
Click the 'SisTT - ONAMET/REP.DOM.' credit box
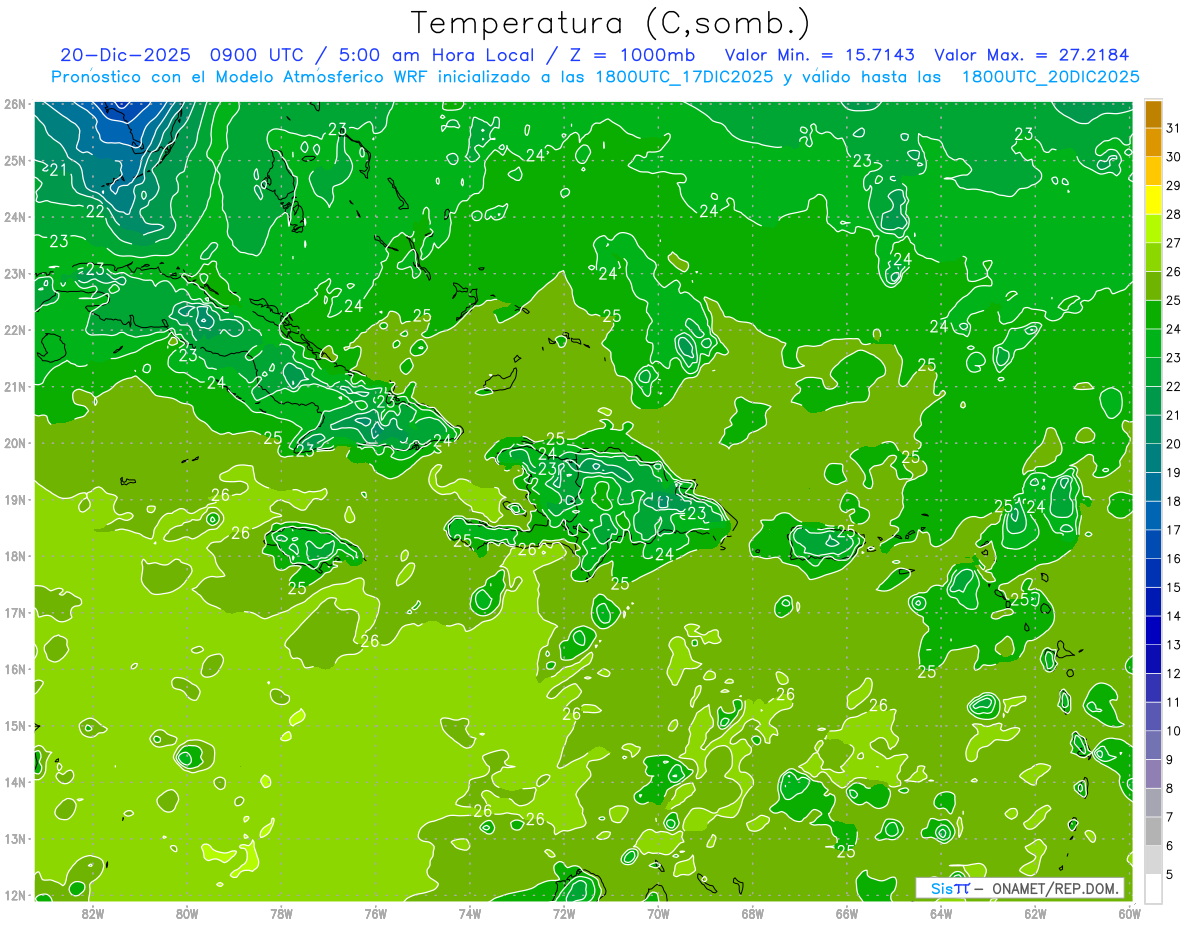[1020, 888]
